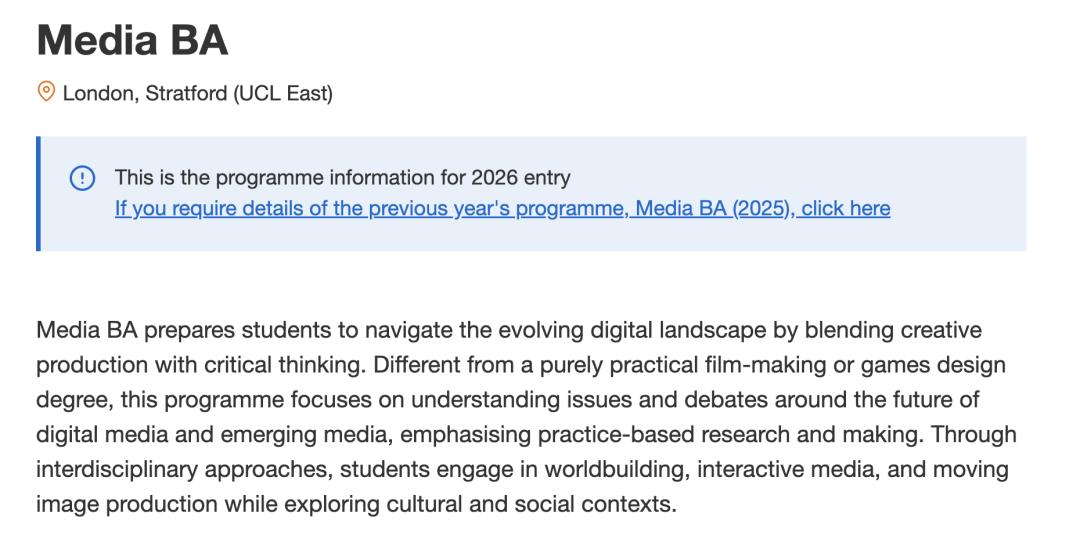
Task: Select the "London, Stratford (UCL East)" location text
Action: 198,93
